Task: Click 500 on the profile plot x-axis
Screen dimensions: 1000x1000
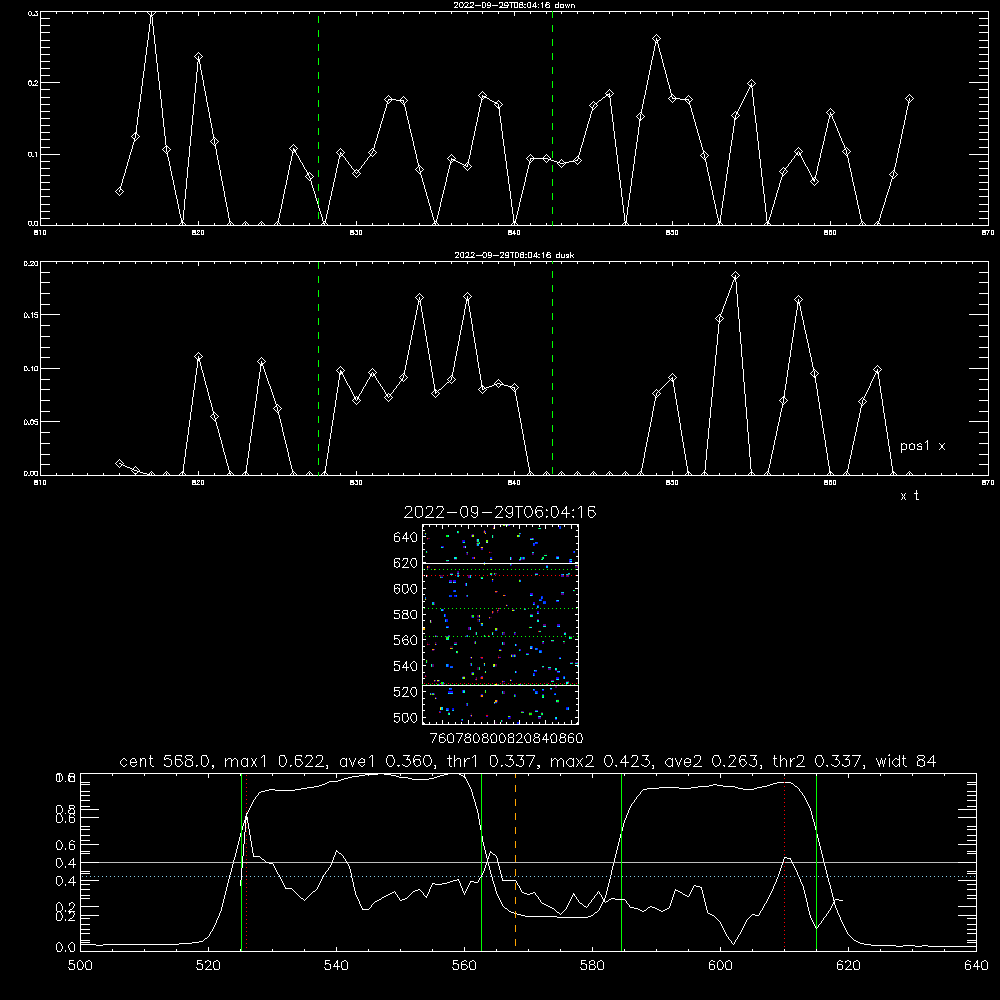Action: 80,965
